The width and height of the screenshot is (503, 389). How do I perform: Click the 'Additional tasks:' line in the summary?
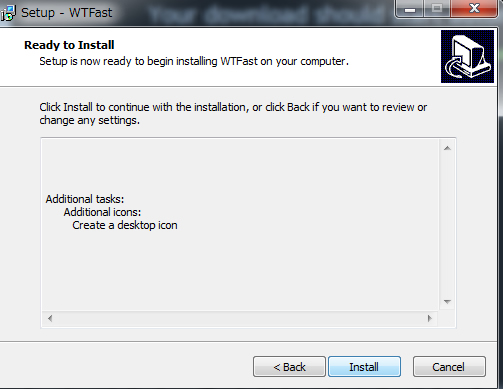[x=85, y=199]
